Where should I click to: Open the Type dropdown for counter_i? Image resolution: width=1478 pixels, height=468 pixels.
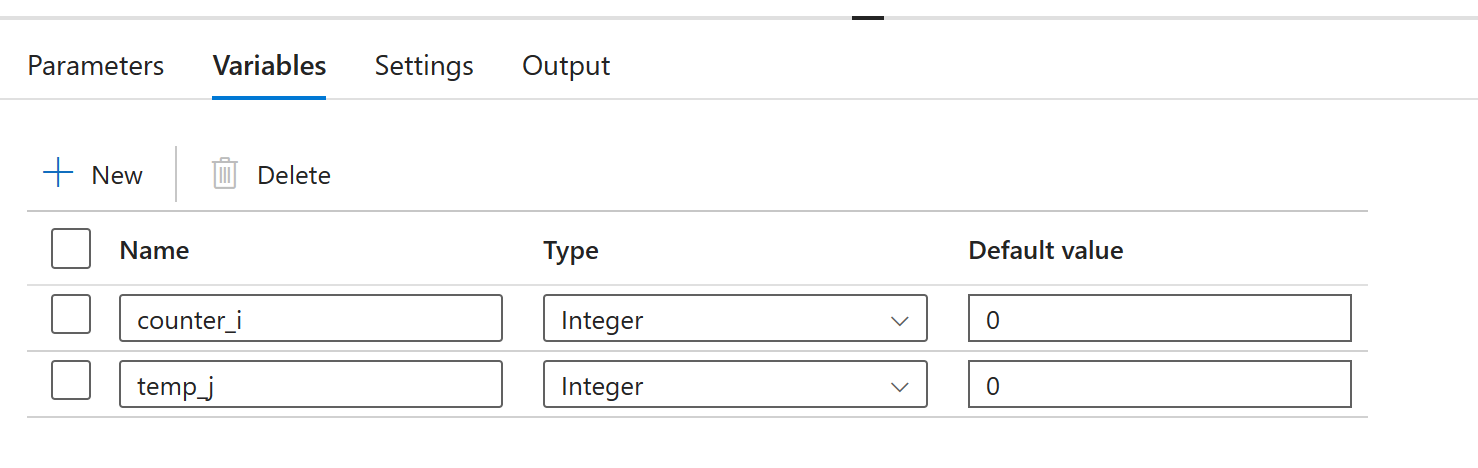point(735,319)
